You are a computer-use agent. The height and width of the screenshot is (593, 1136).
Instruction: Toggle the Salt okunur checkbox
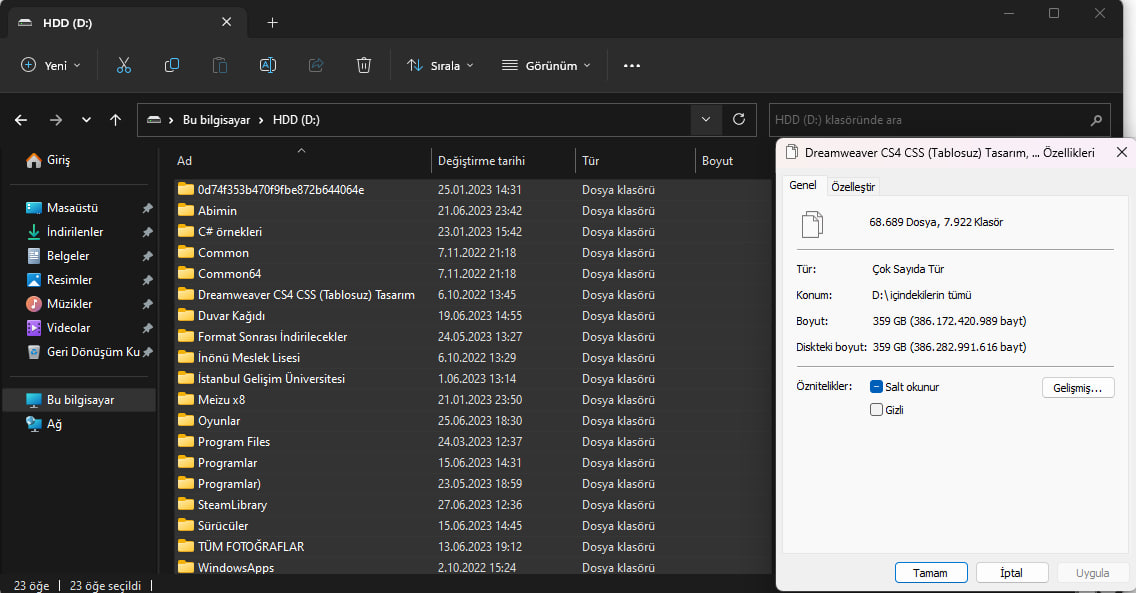[x=877, y=387]
